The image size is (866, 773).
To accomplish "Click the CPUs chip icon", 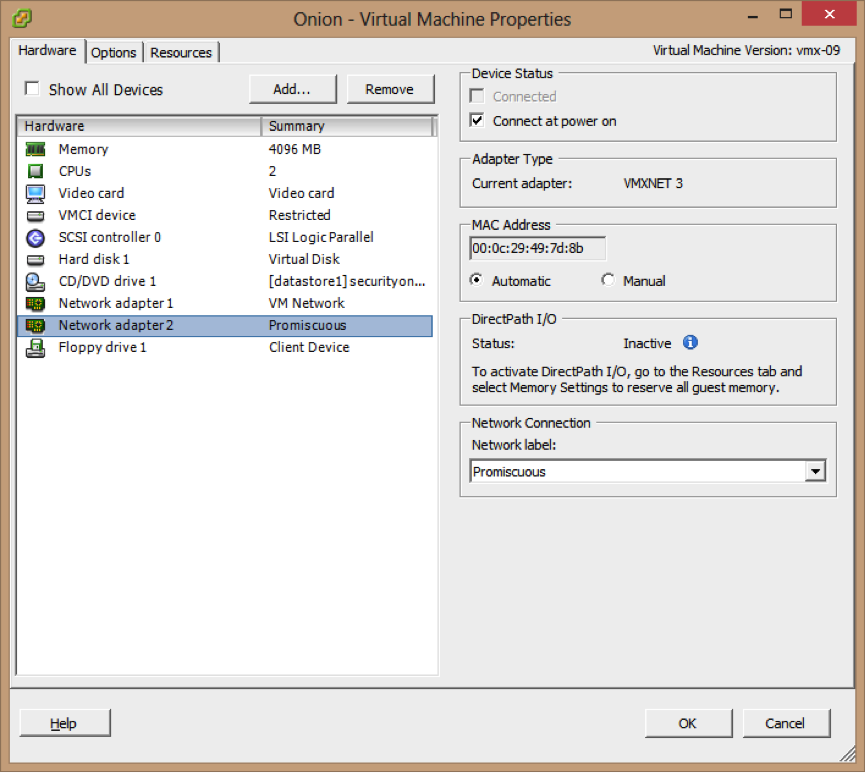I will tap(35, 171).
